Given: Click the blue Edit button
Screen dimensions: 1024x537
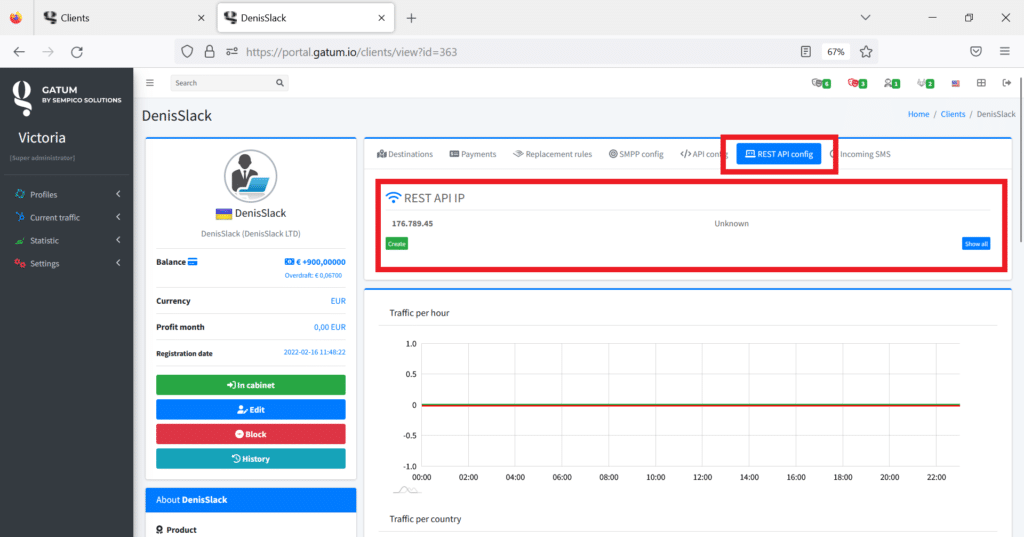Looking at the screenshot, I should click(x=251, y=410).
